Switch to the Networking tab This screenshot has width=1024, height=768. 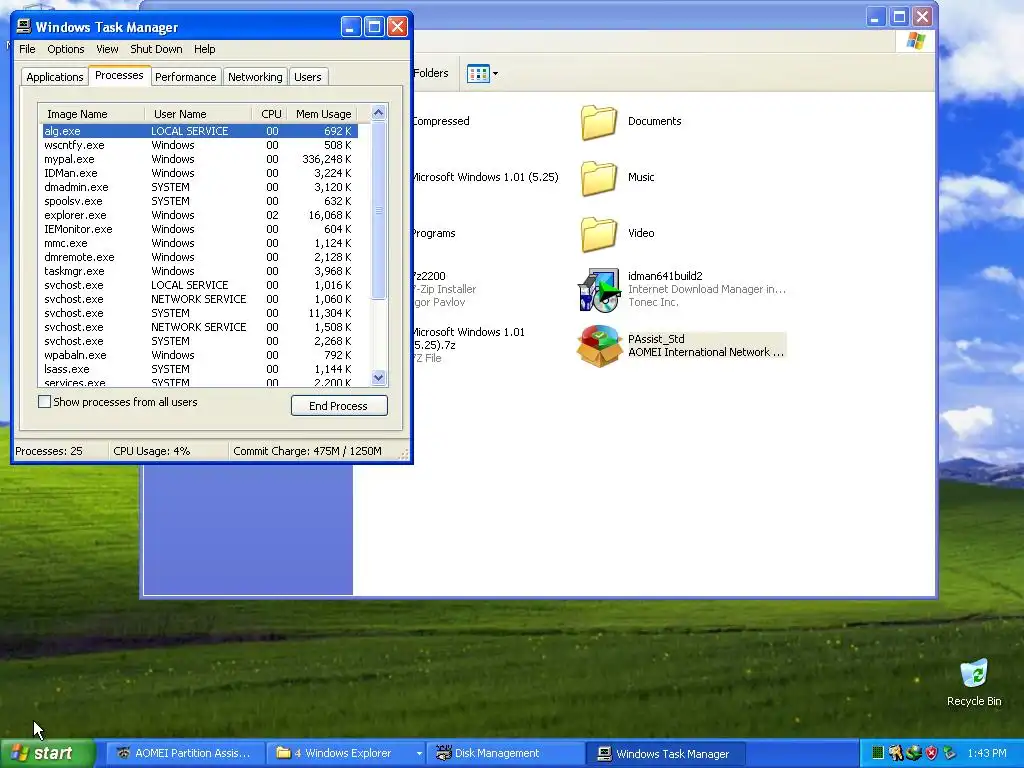[x=255, y=77]
